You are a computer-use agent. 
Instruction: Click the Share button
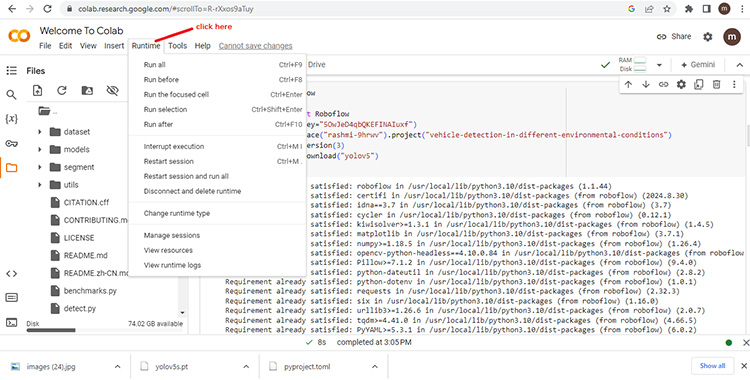click(x=673, y=36)
